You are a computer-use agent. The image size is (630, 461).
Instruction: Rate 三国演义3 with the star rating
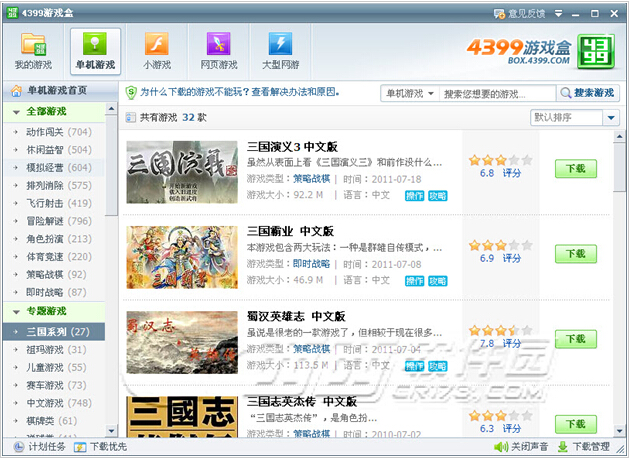pyautogui.click(x=501, y=160)
